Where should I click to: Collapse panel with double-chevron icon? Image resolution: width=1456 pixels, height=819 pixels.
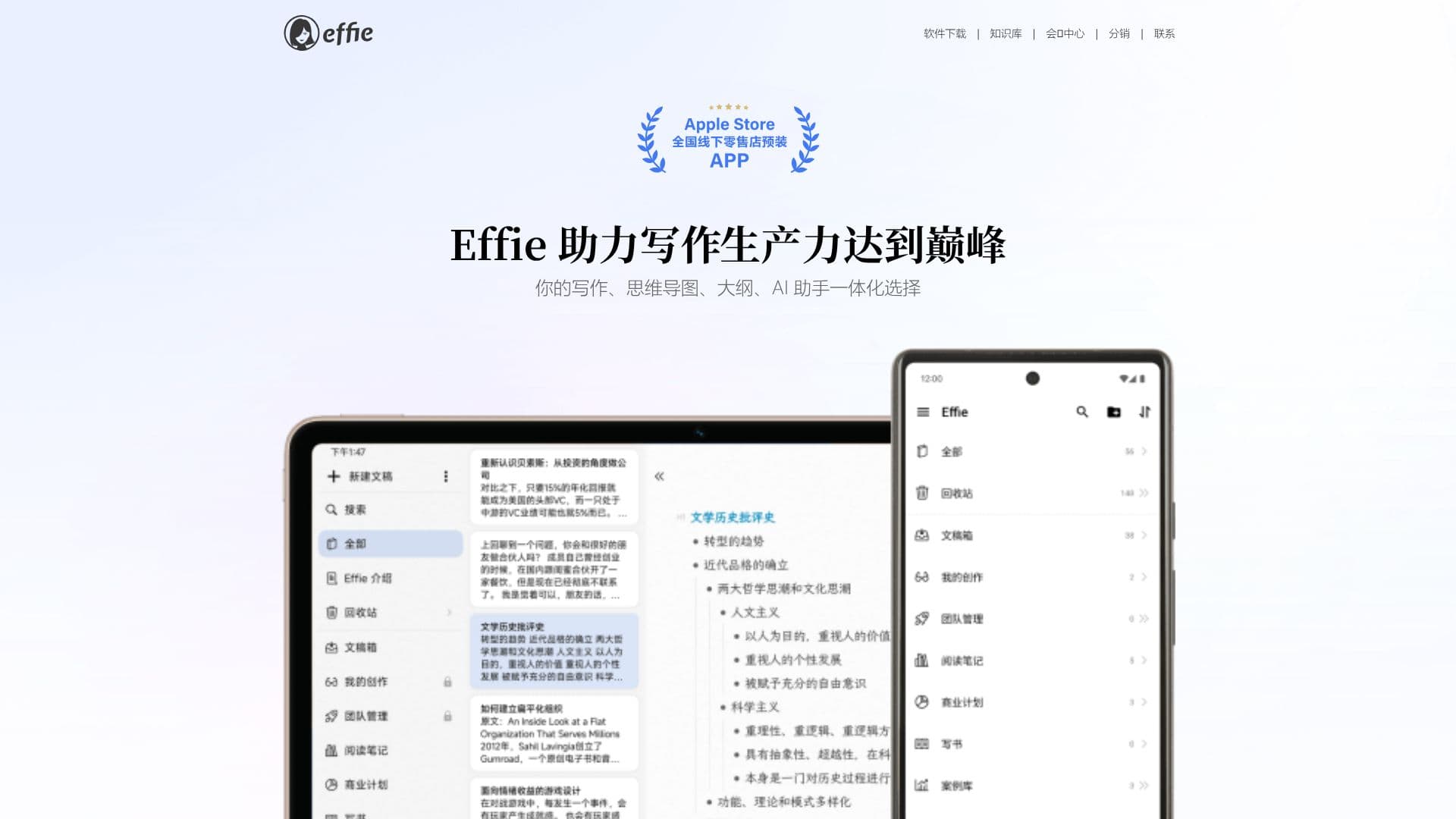pos(659,476)
